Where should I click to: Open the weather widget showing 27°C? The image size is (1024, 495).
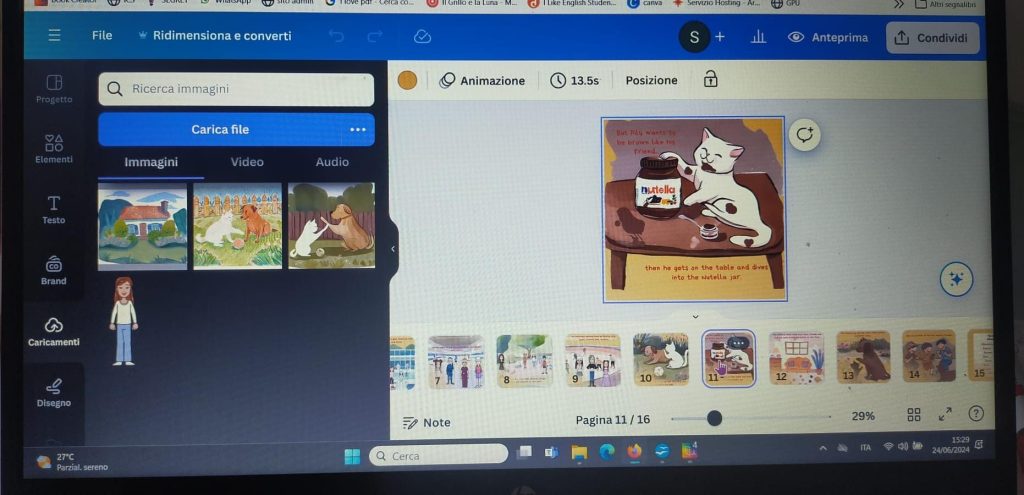point(72,462)
